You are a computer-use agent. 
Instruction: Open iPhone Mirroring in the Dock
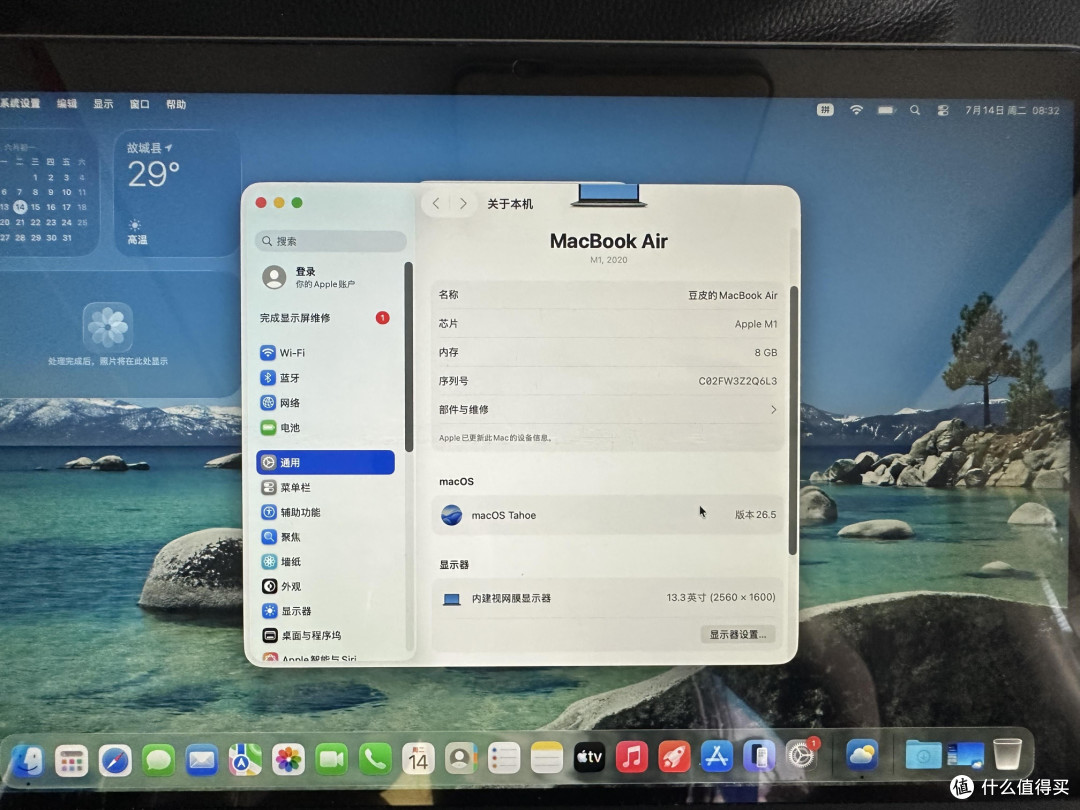(759, 756)
